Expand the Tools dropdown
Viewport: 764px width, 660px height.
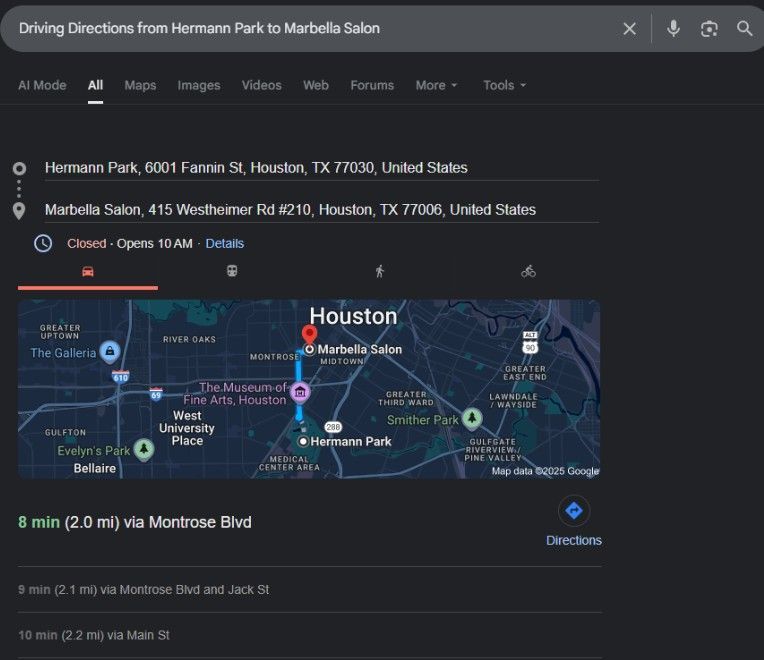tap(504, 85)
